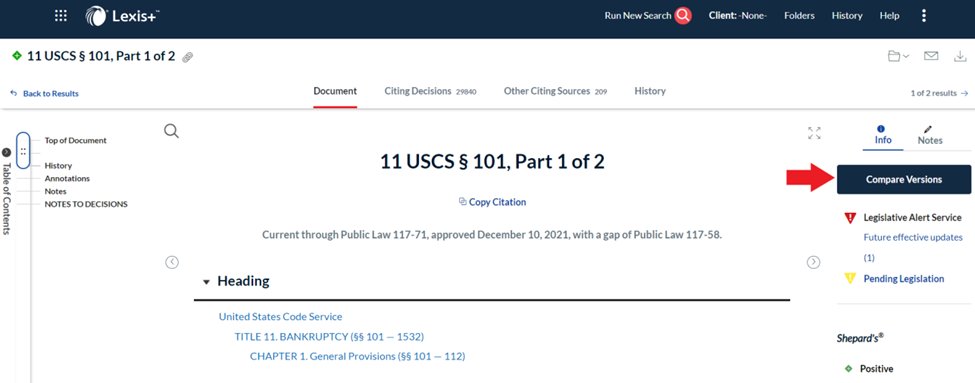Go Back to Results

click(45, 93)
